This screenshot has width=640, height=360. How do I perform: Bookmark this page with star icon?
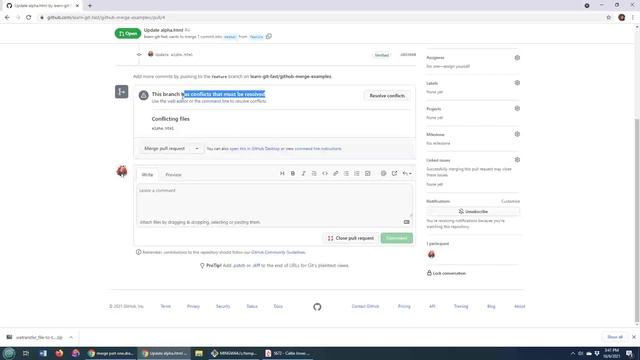(x=609, y=18)
